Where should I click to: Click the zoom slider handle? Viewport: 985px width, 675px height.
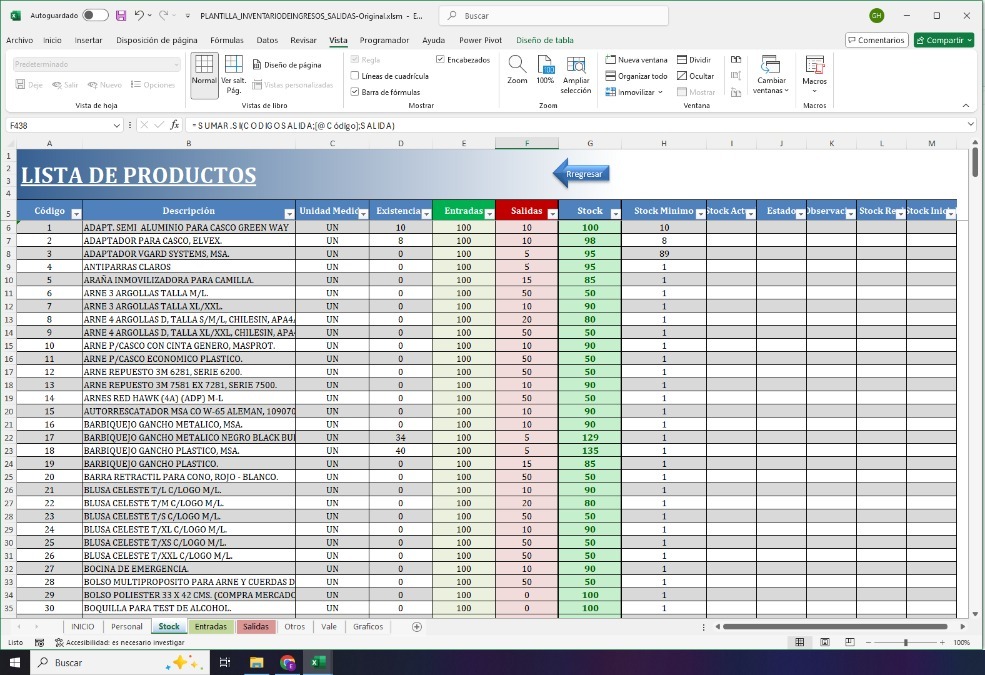click(905, 642)
